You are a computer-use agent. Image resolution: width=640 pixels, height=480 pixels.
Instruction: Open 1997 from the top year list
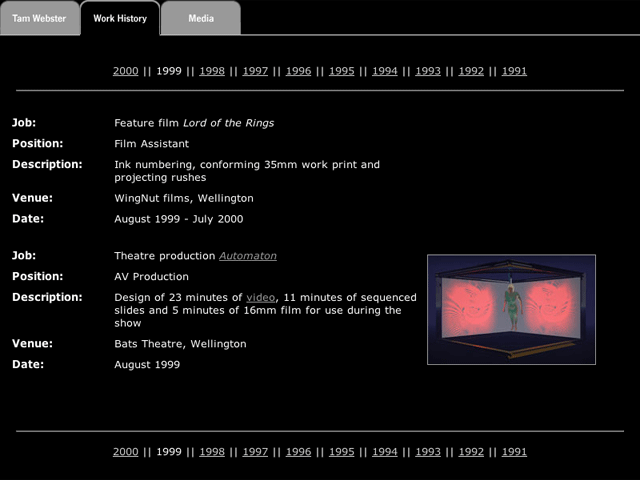[255, 71]
